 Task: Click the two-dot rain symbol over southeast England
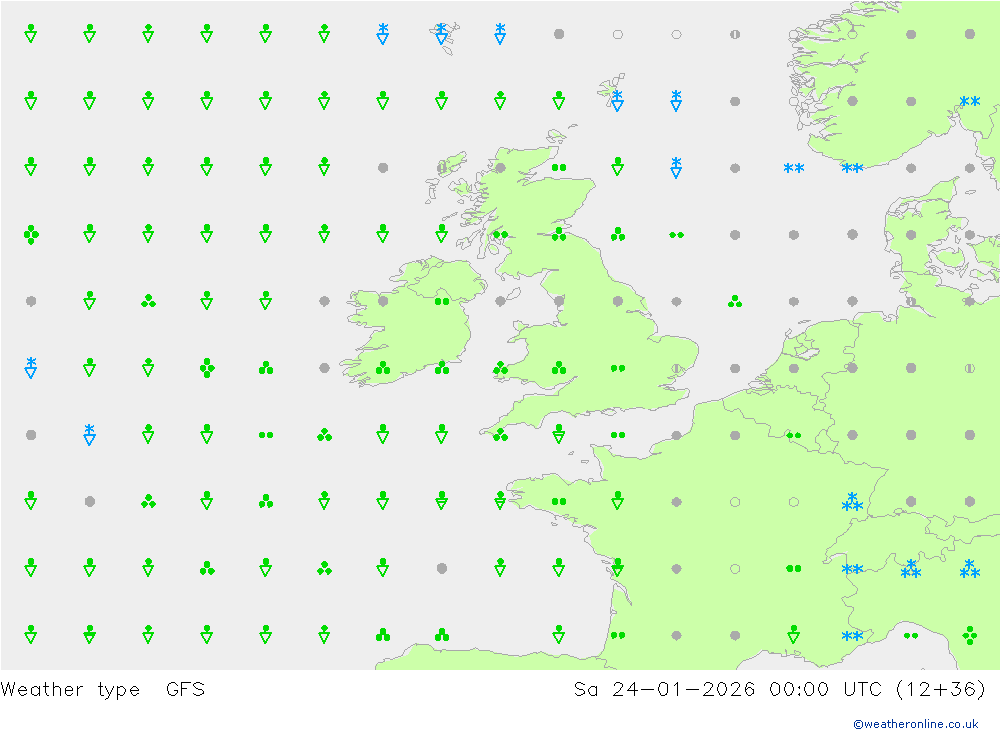pos(617,369)
